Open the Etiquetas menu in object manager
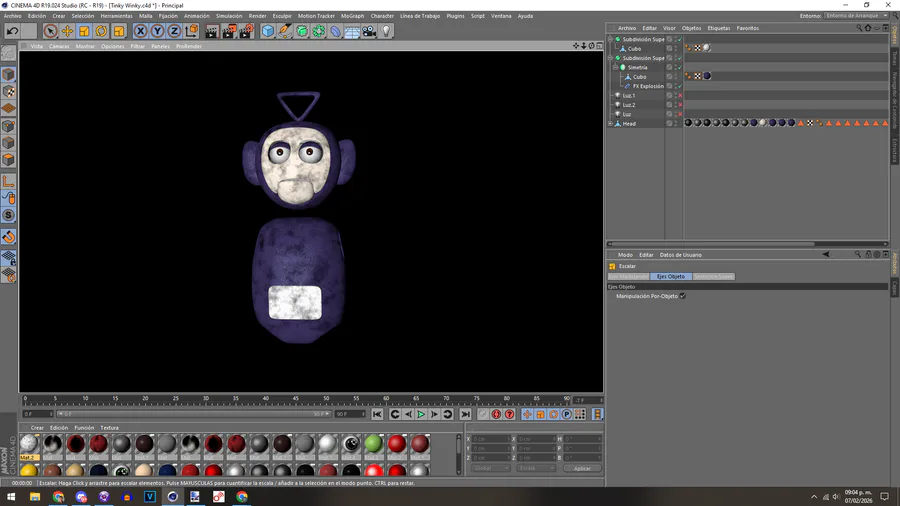The height and width of the screenshot is (506, 900). pos(719,28)
